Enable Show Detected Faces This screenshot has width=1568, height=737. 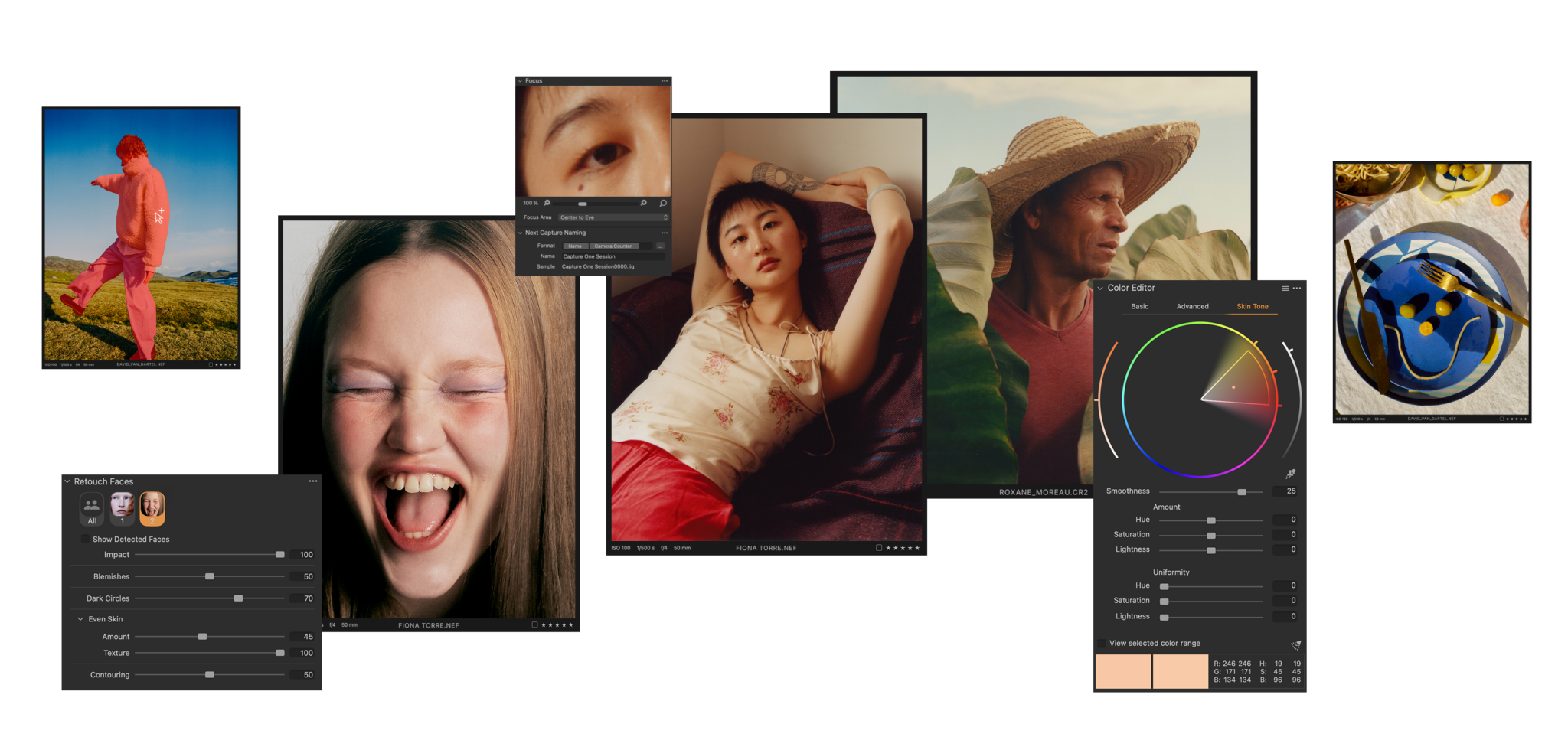point(87,539)
